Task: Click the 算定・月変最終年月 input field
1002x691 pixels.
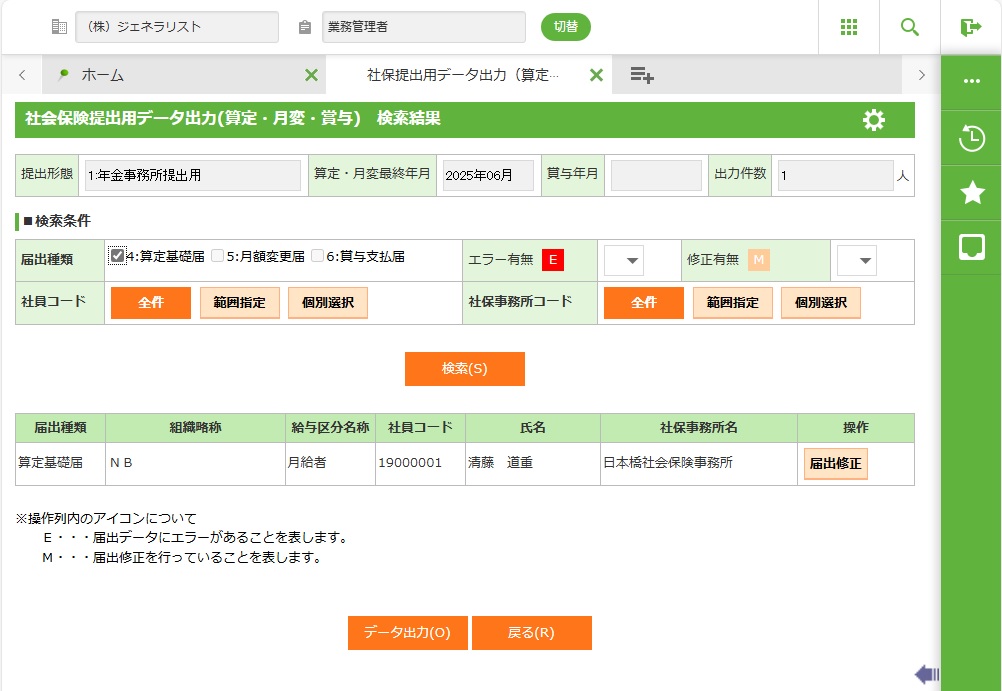Action: point(488,175)
